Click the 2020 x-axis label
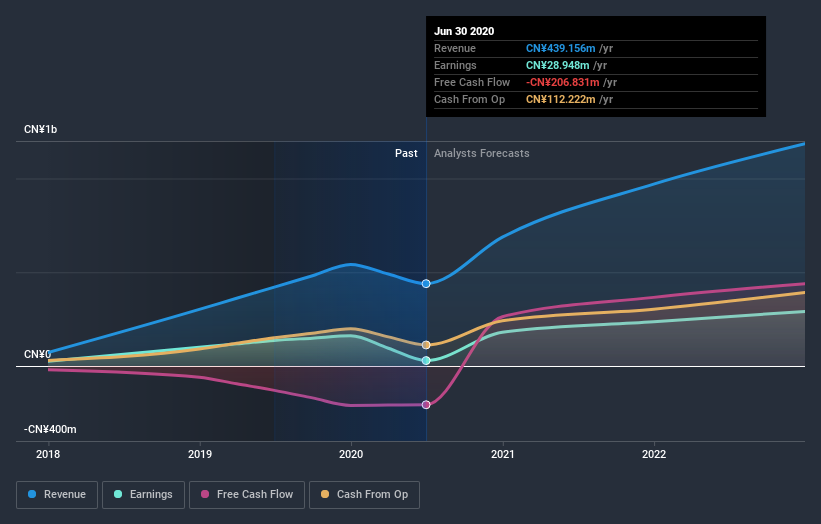Viewport: 821px width, 524px height. [351, 454]
